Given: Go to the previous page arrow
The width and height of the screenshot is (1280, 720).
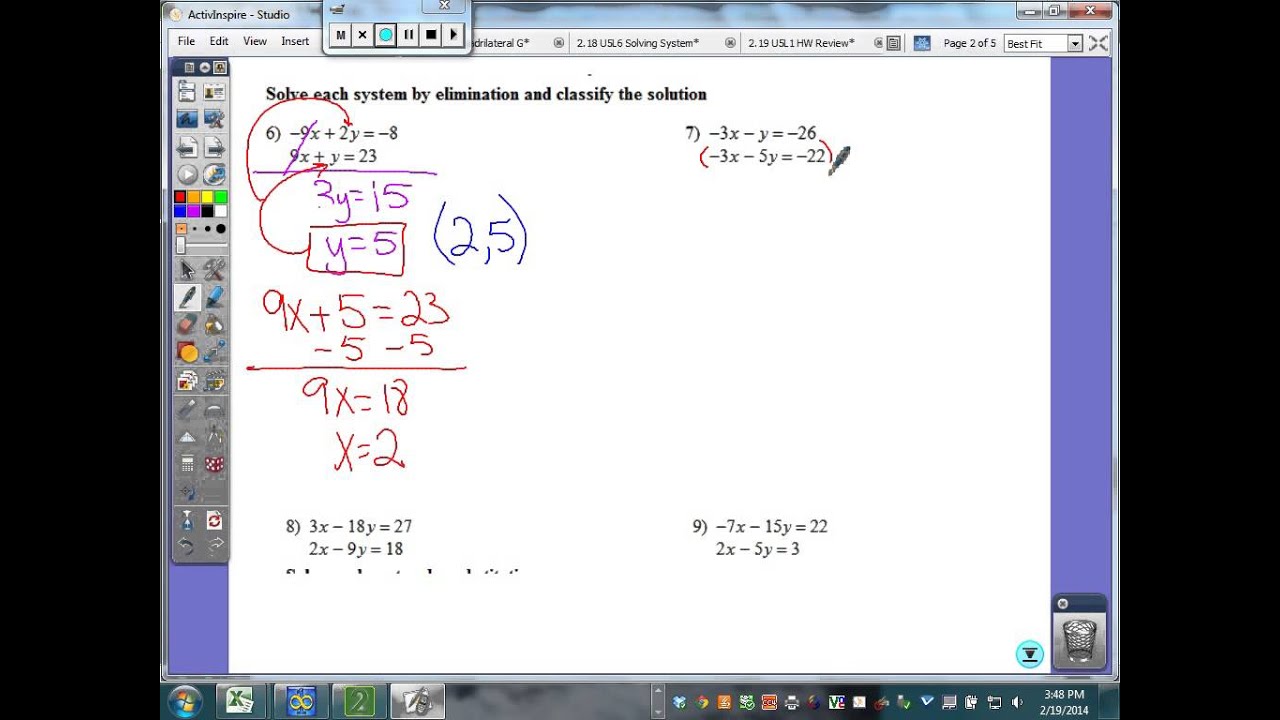Looking at the screenshot, I should [187, 147].
